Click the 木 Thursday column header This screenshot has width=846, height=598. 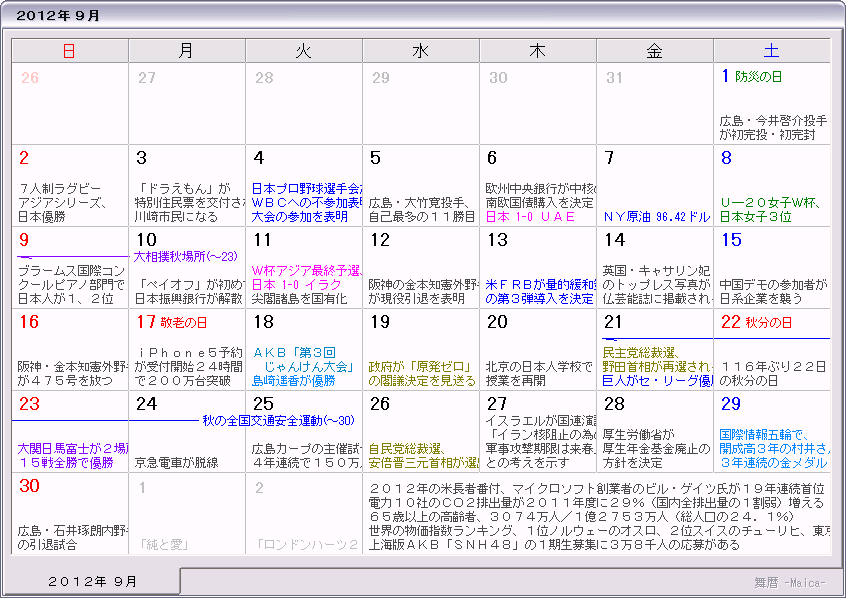pyautogui.click(x=538, y=51)
